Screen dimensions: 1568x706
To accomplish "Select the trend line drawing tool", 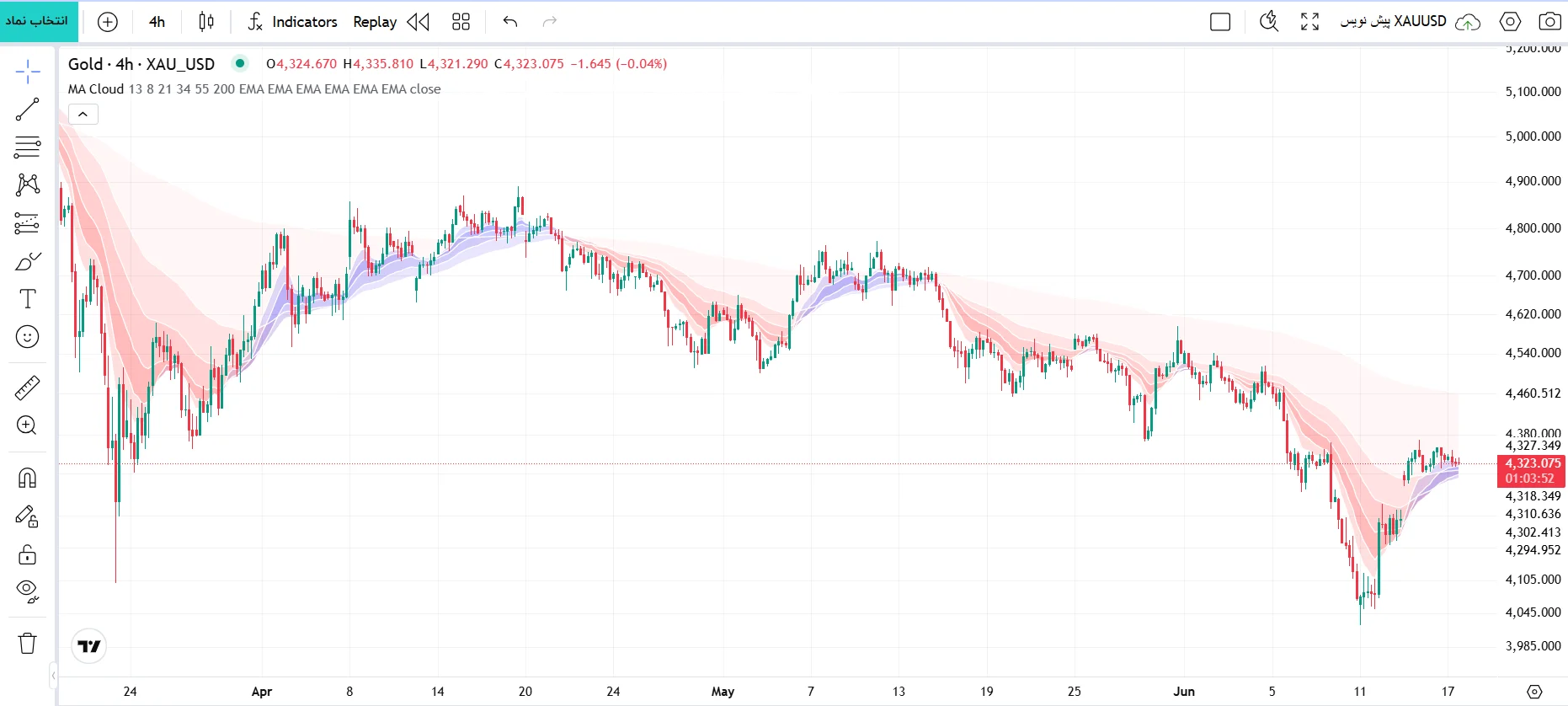I will point(27,110).
